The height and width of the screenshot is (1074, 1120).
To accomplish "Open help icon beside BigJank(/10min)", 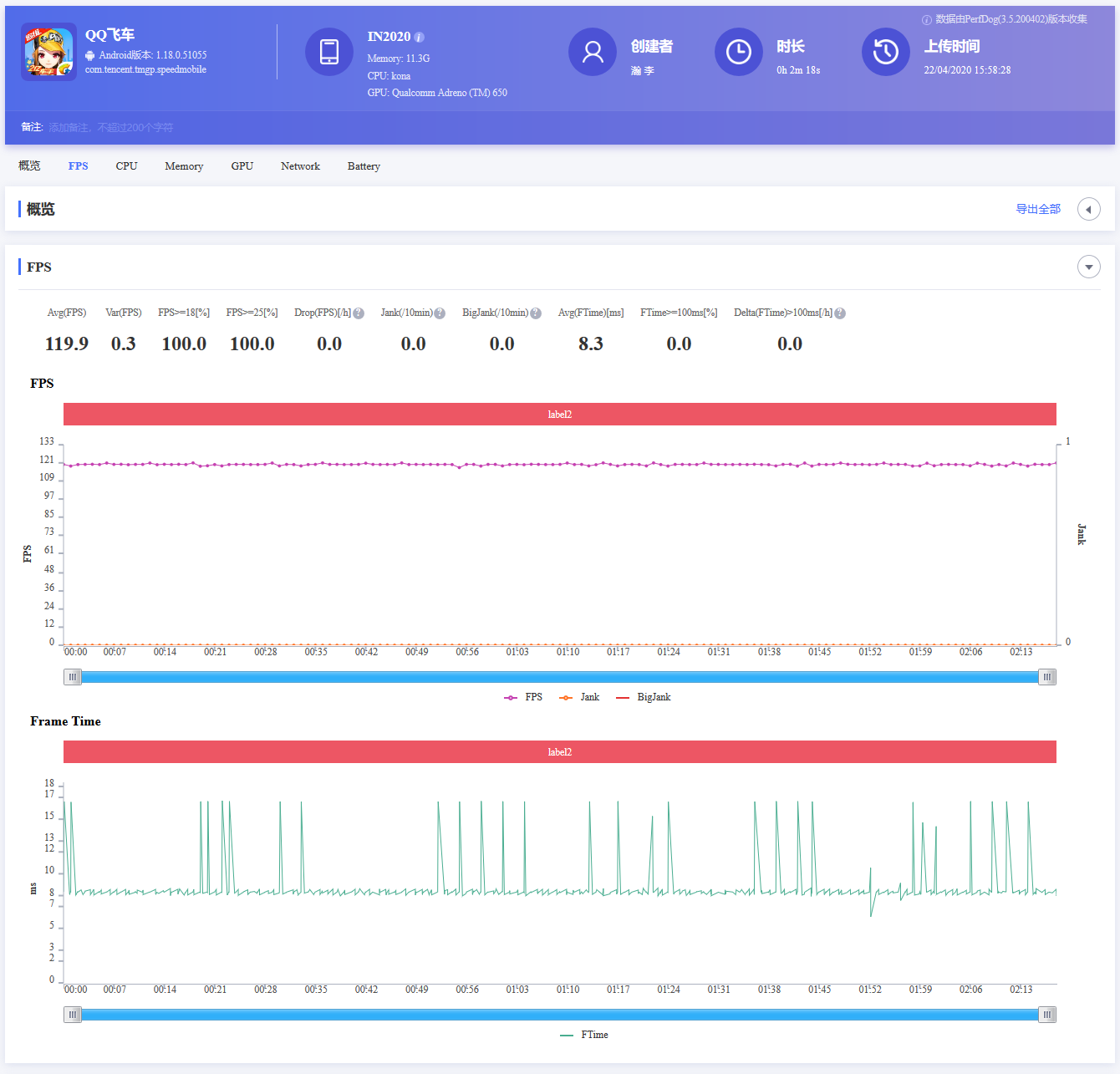I will (536, 313).
